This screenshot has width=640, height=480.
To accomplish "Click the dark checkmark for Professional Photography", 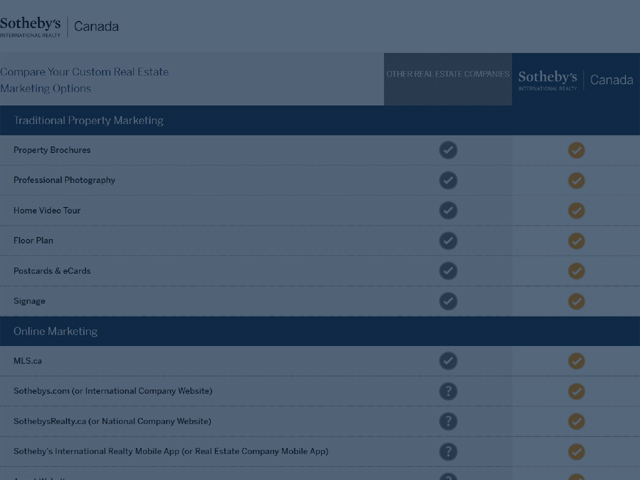I will pos(448,180).
